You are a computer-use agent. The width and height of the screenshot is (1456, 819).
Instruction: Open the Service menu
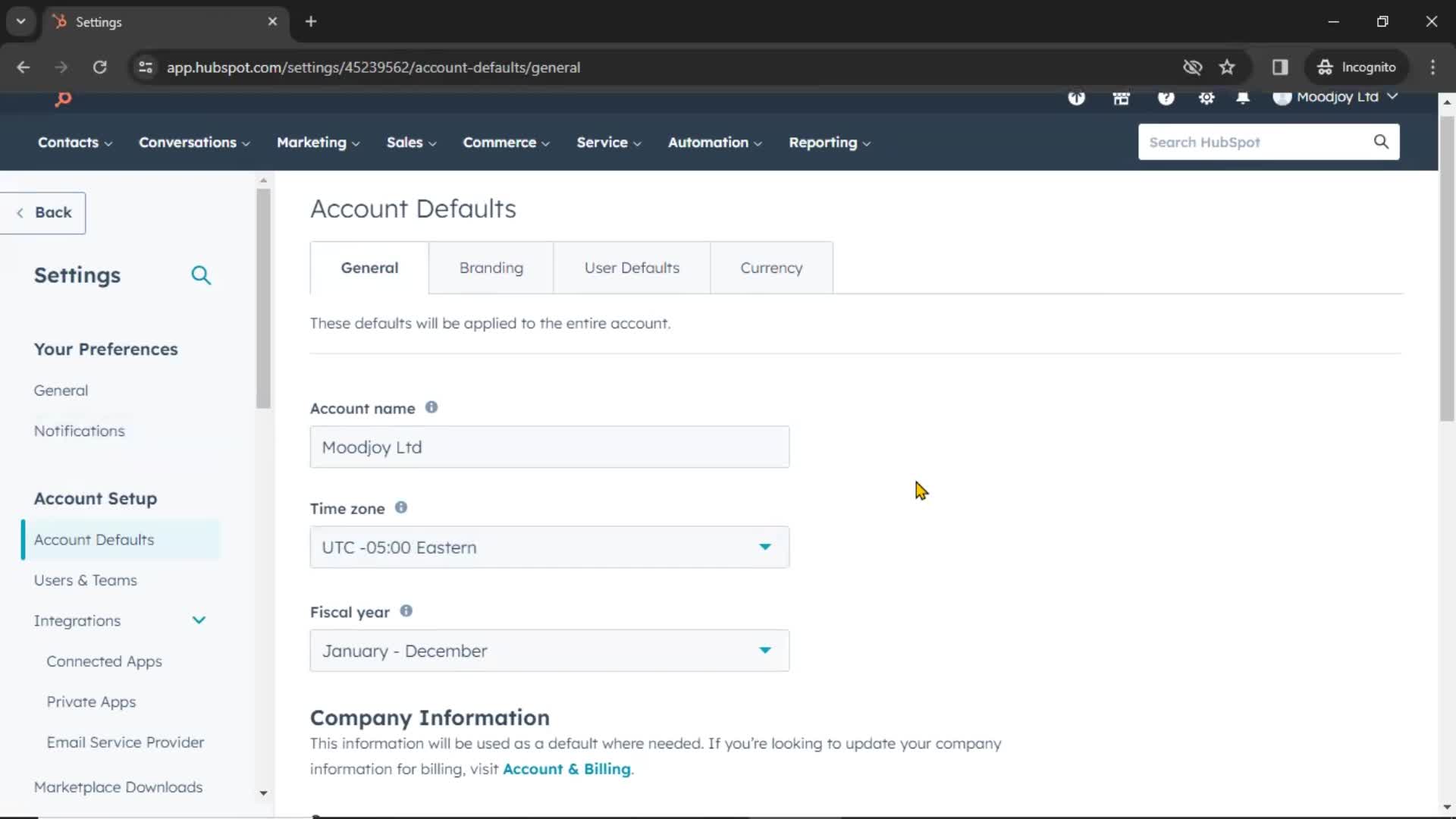(x=609, y=143)
